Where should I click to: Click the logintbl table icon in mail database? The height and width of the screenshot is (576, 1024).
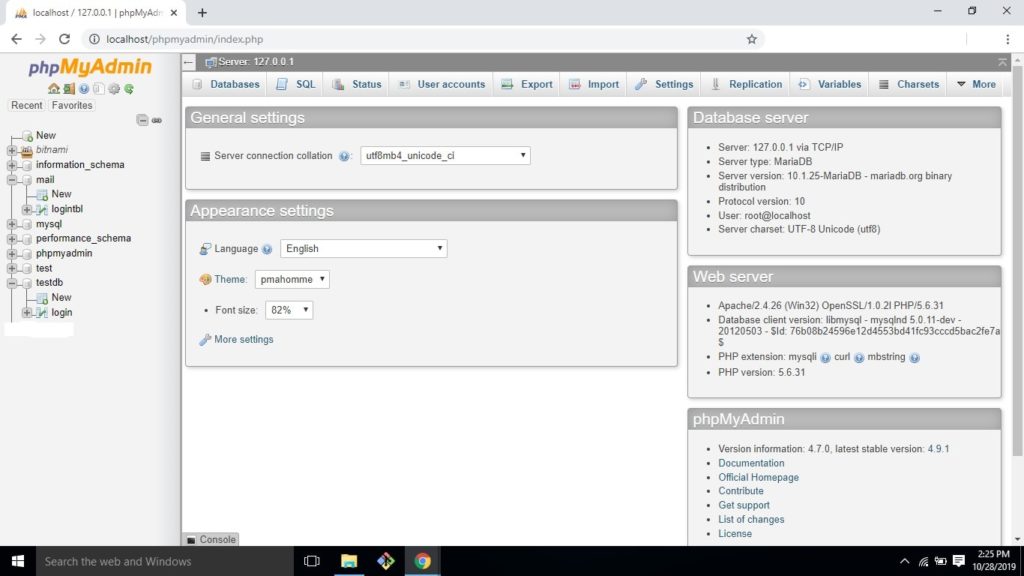tap(42, 210)
